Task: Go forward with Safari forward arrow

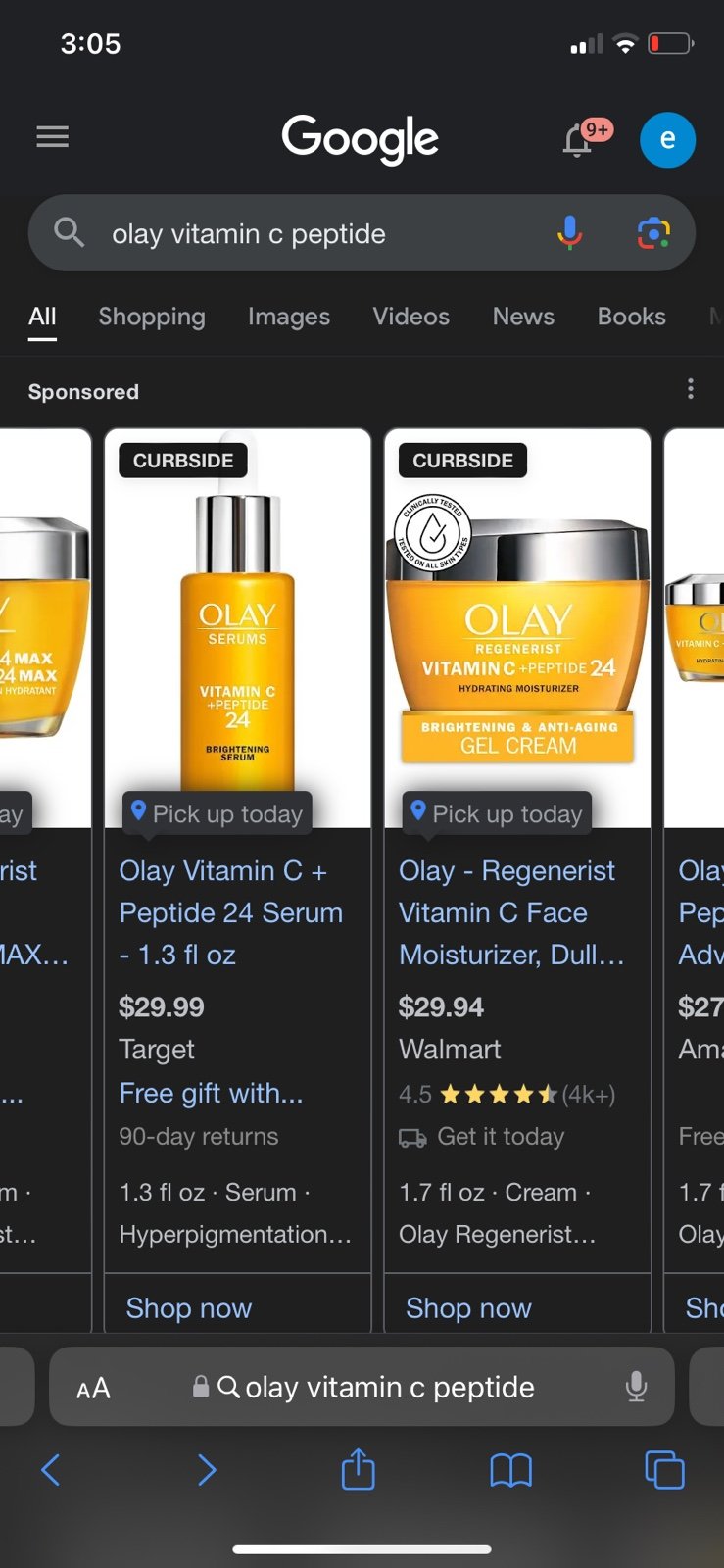Action: (x=206, y=1469)
